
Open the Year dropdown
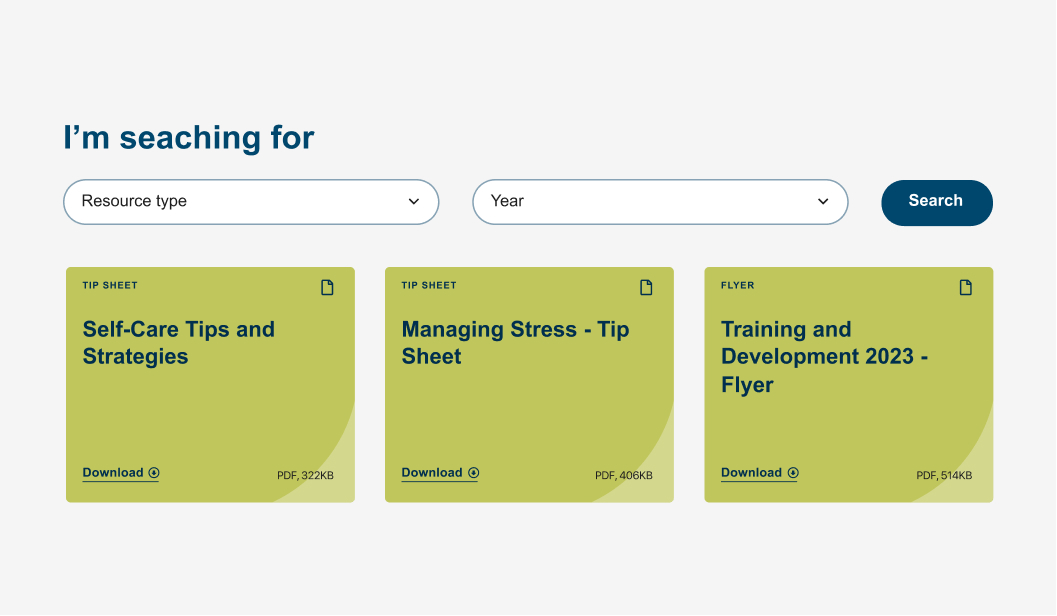click(659, 202)
